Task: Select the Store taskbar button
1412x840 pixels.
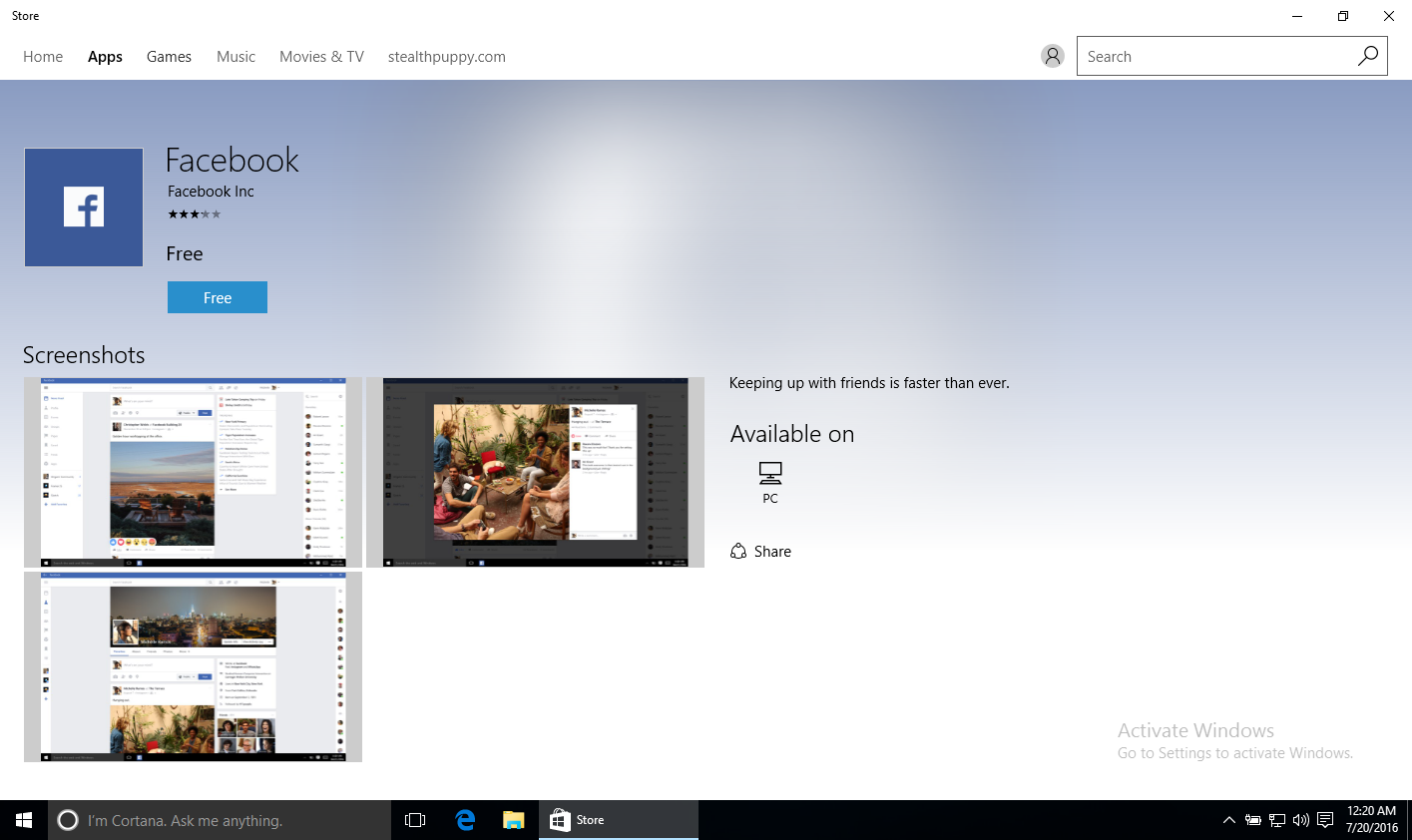Action: click(619, 820)
